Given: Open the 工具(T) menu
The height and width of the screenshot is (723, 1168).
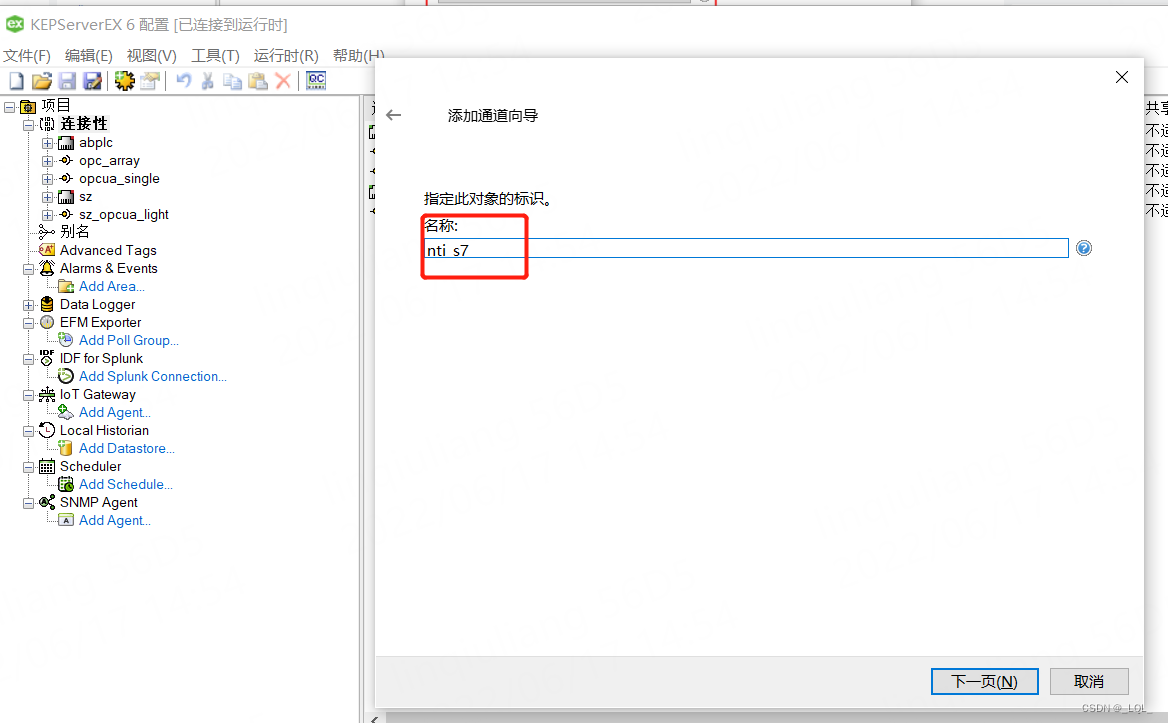Looking at the screenshot, I should click(x=215, y=56).
